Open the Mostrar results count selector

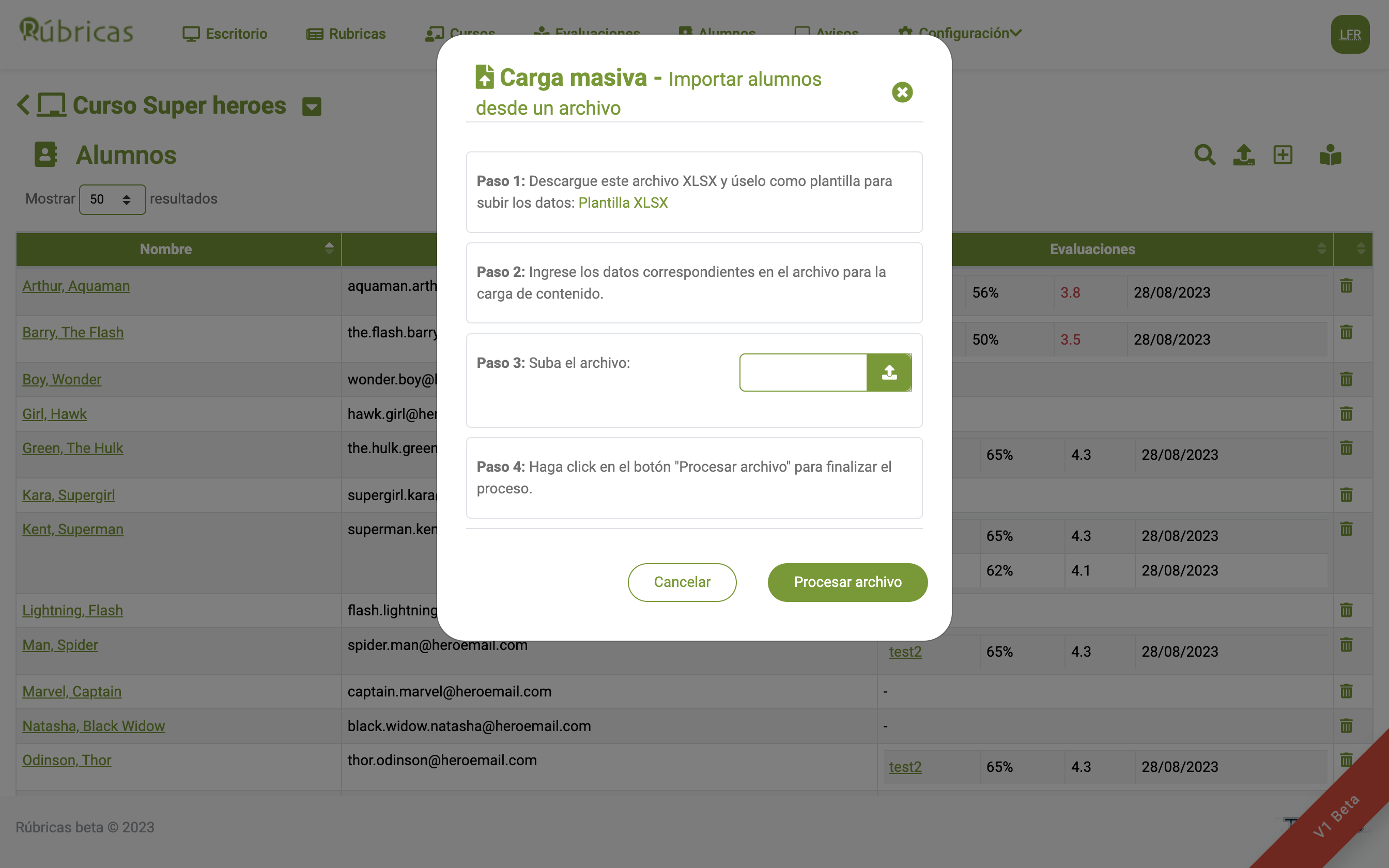click(x=112, y=199)
